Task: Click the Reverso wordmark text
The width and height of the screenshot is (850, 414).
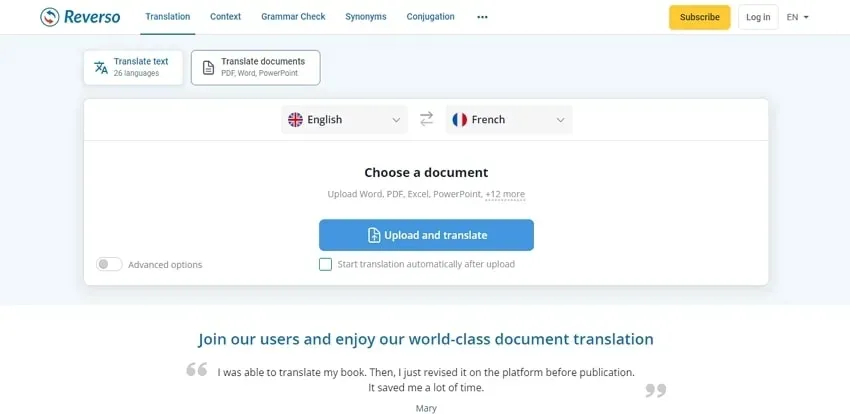Action: click(x=92, y=17)
